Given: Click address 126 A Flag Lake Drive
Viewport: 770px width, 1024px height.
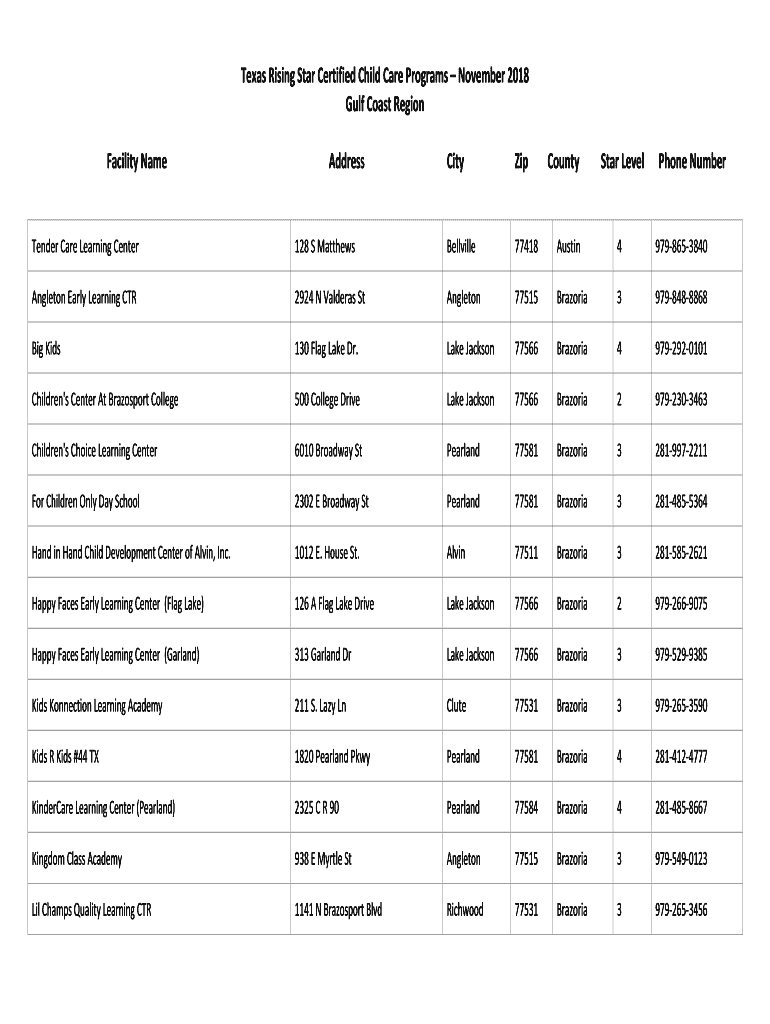Looking at the screenshot, I should click(x=334, y=604).
